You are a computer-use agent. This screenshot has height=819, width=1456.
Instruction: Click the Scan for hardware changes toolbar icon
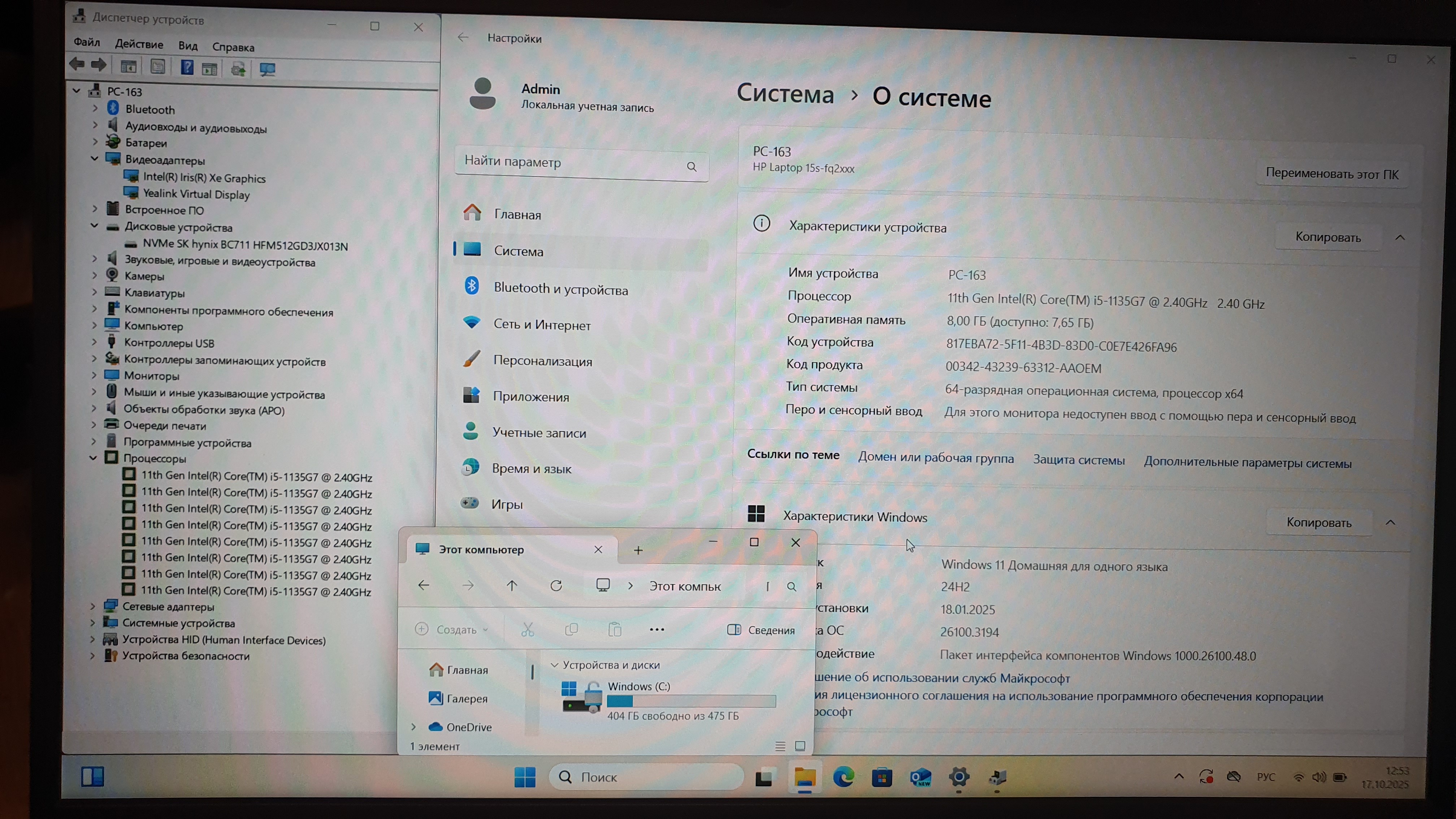[267, 69]
